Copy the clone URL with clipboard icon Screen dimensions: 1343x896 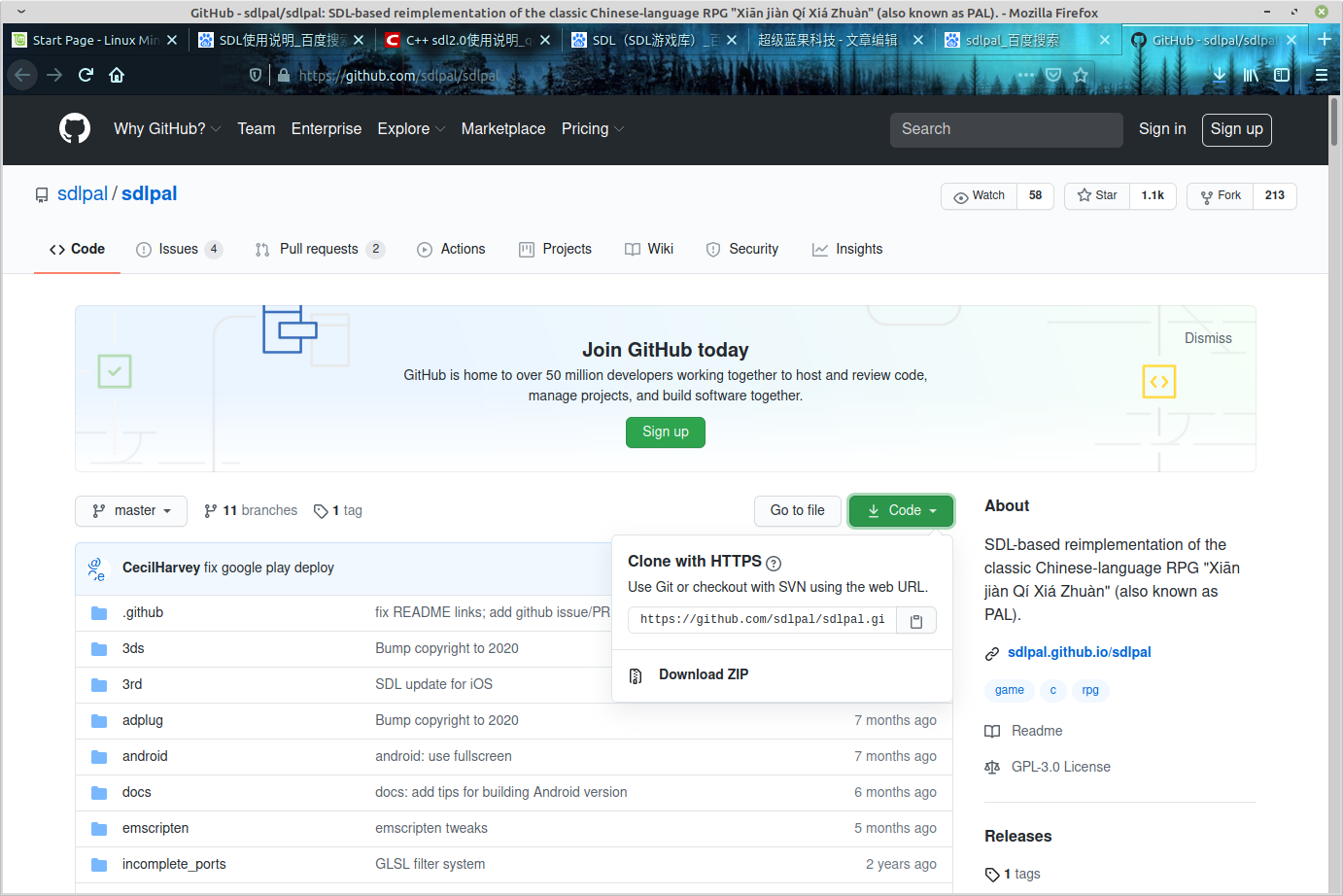coord(915,621)
